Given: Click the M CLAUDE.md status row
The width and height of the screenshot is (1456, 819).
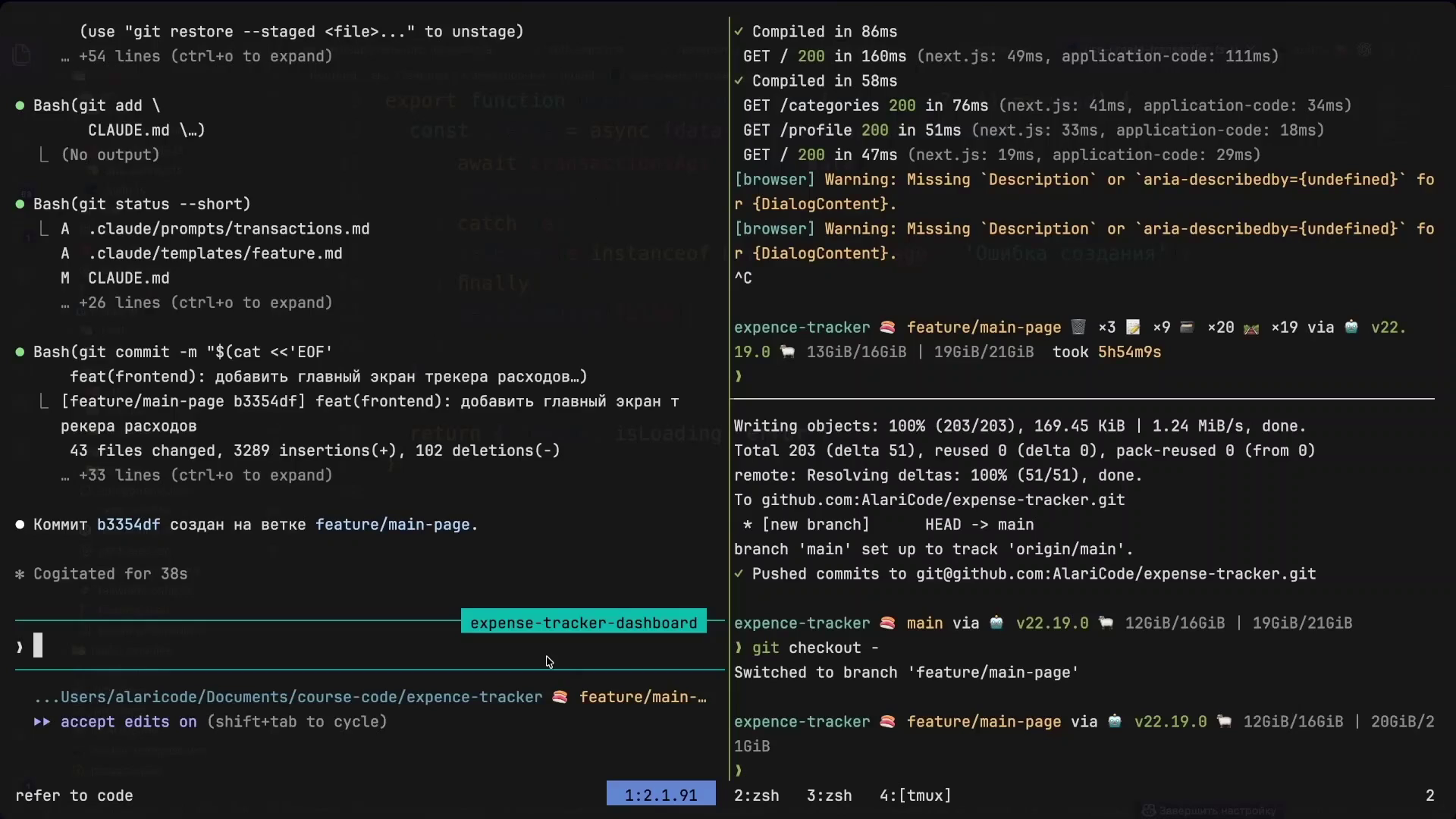Looking at the screenshot, I should click(115, 278).
